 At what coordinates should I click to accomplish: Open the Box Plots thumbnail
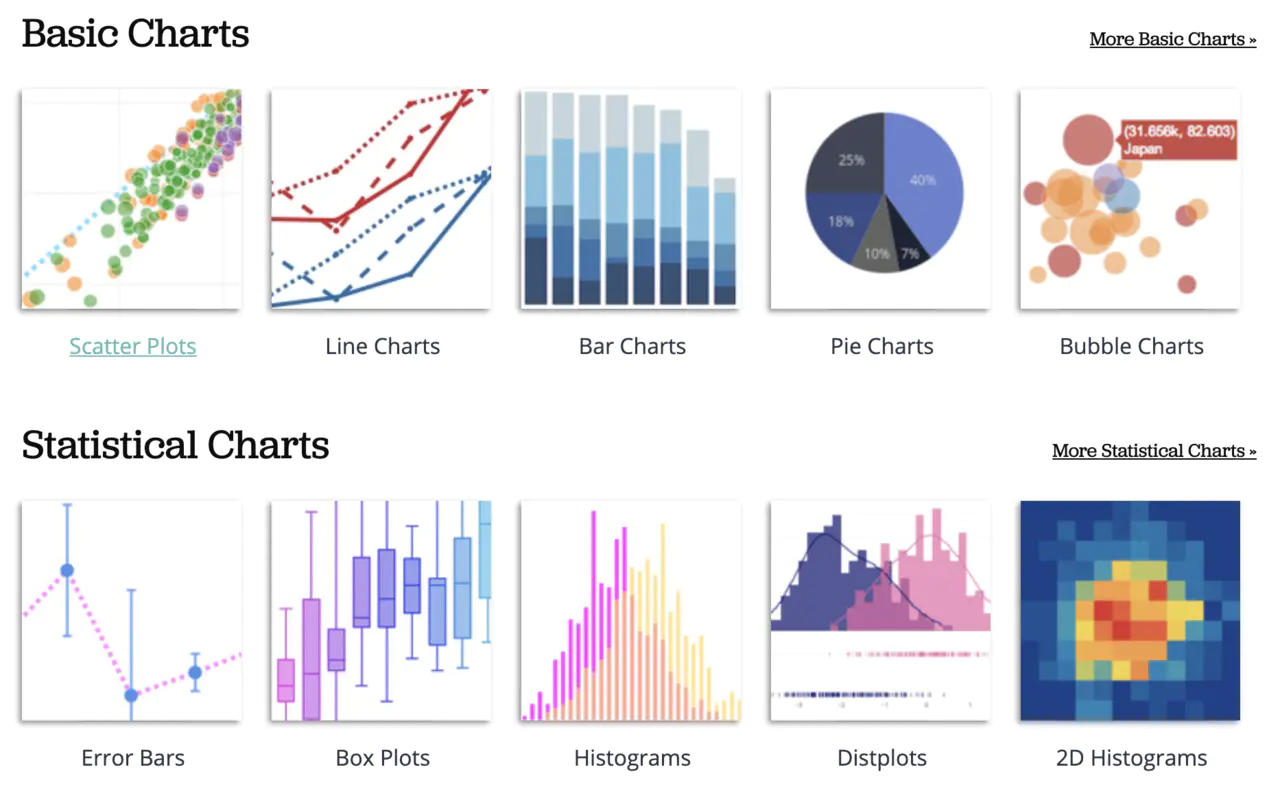pos(381,611)
